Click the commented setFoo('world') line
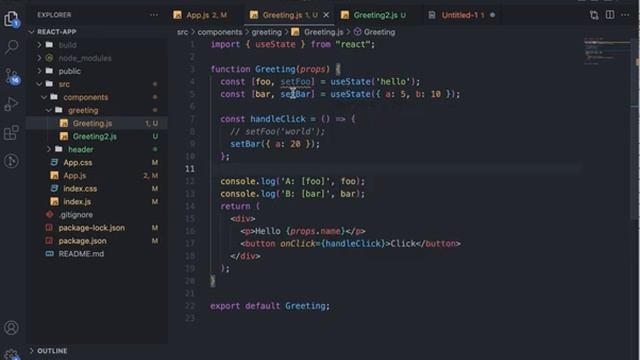The height and width of the screenshot is (360, 640). (278, 131)
